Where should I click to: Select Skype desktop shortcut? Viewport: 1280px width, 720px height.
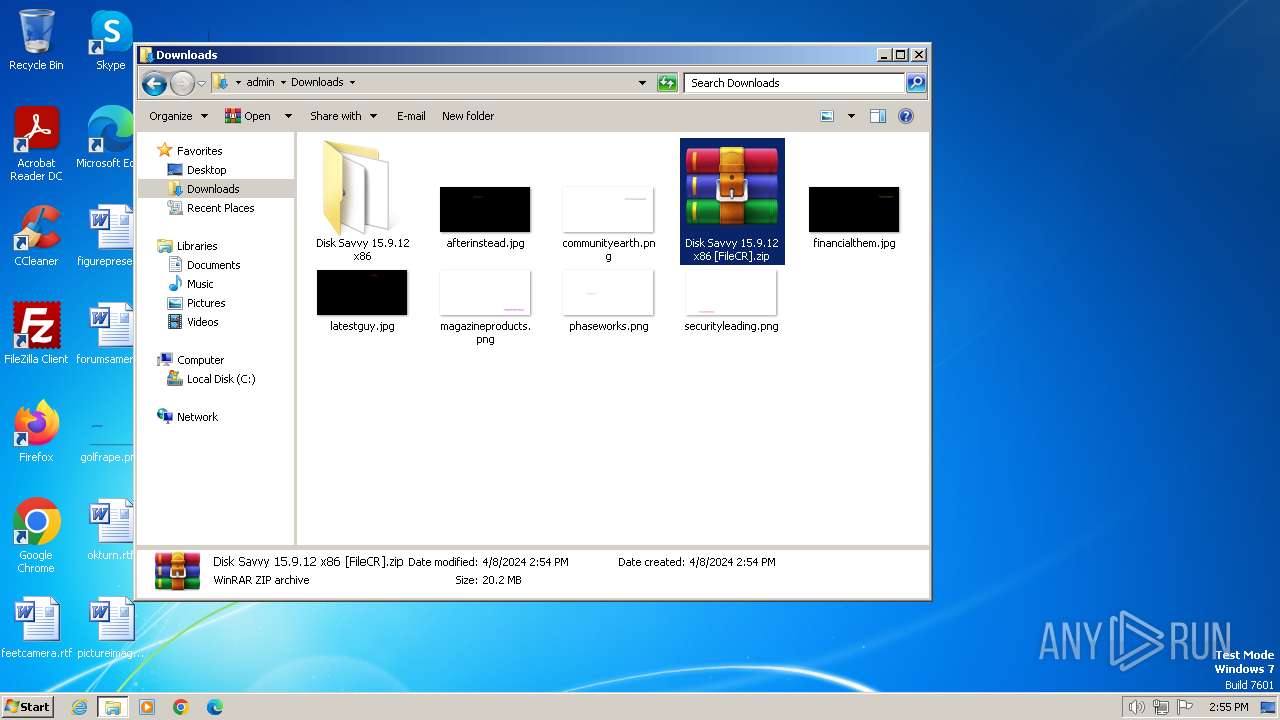pos(110,40)
